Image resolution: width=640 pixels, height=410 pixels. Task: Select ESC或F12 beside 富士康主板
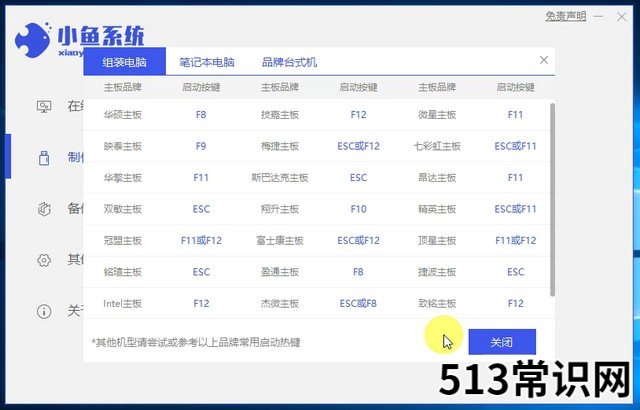coord(358,240)
